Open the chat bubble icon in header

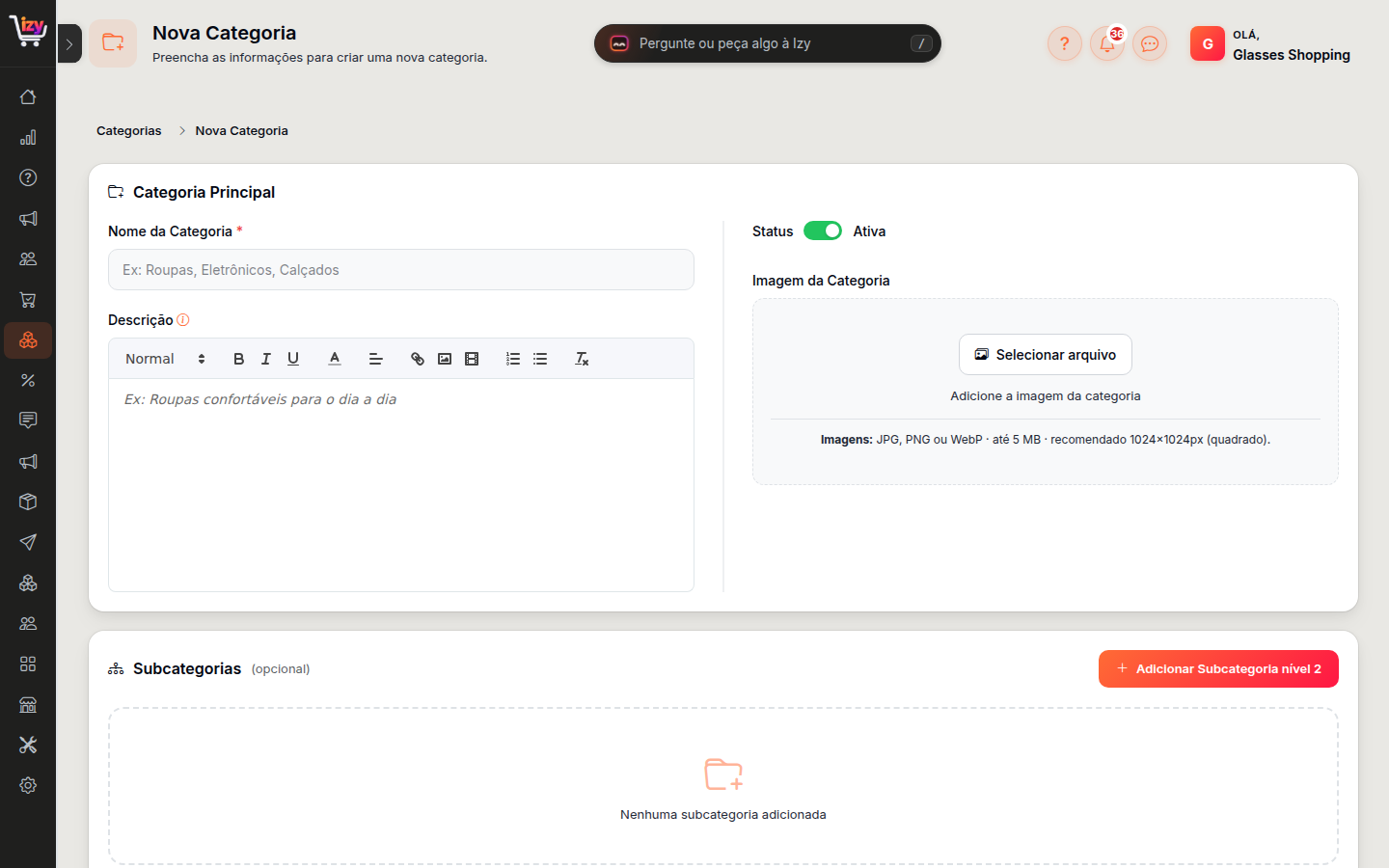(x=1150, y=43)
